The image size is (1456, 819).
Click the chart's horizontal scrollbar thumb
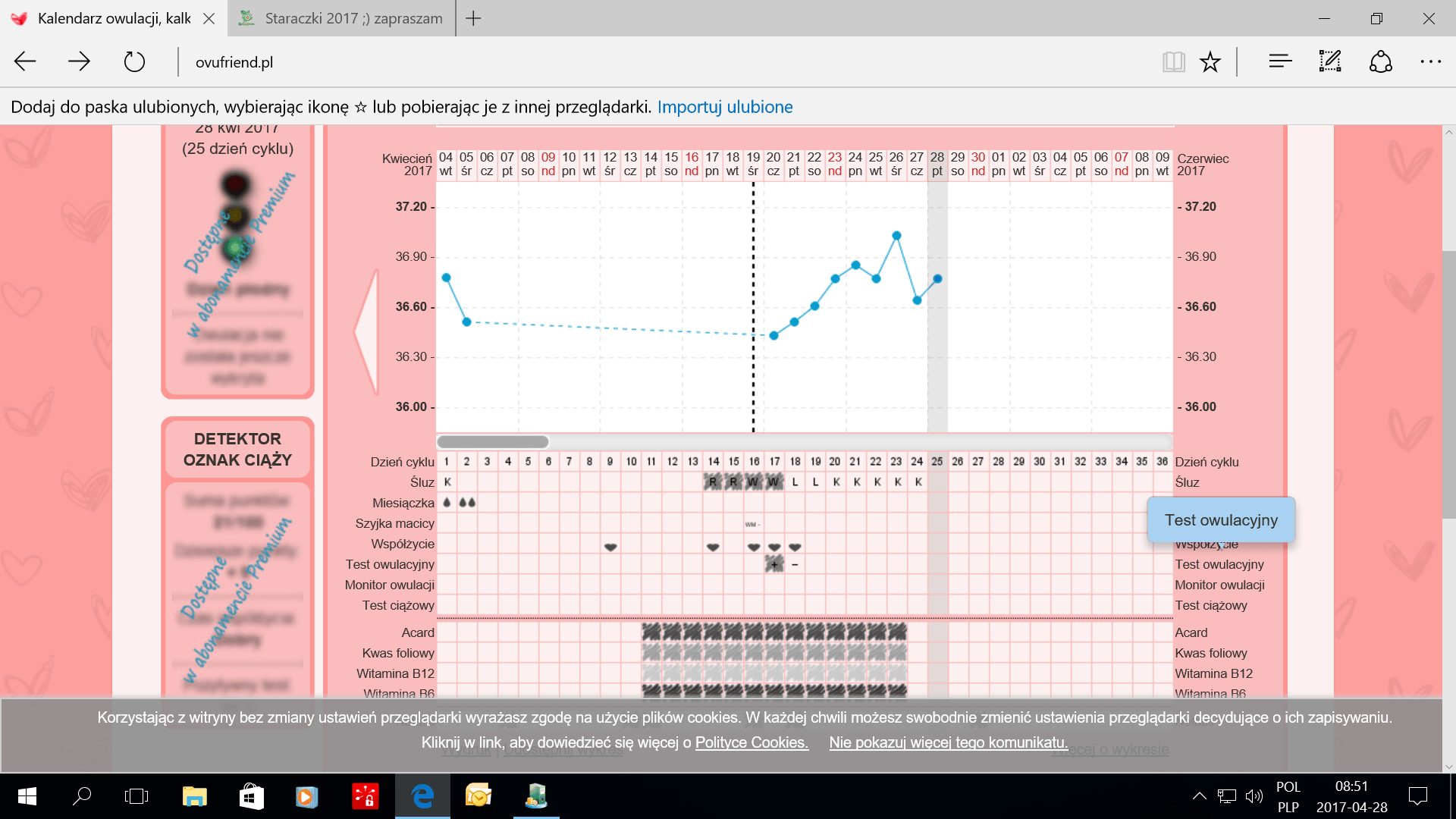pos(493,441)
